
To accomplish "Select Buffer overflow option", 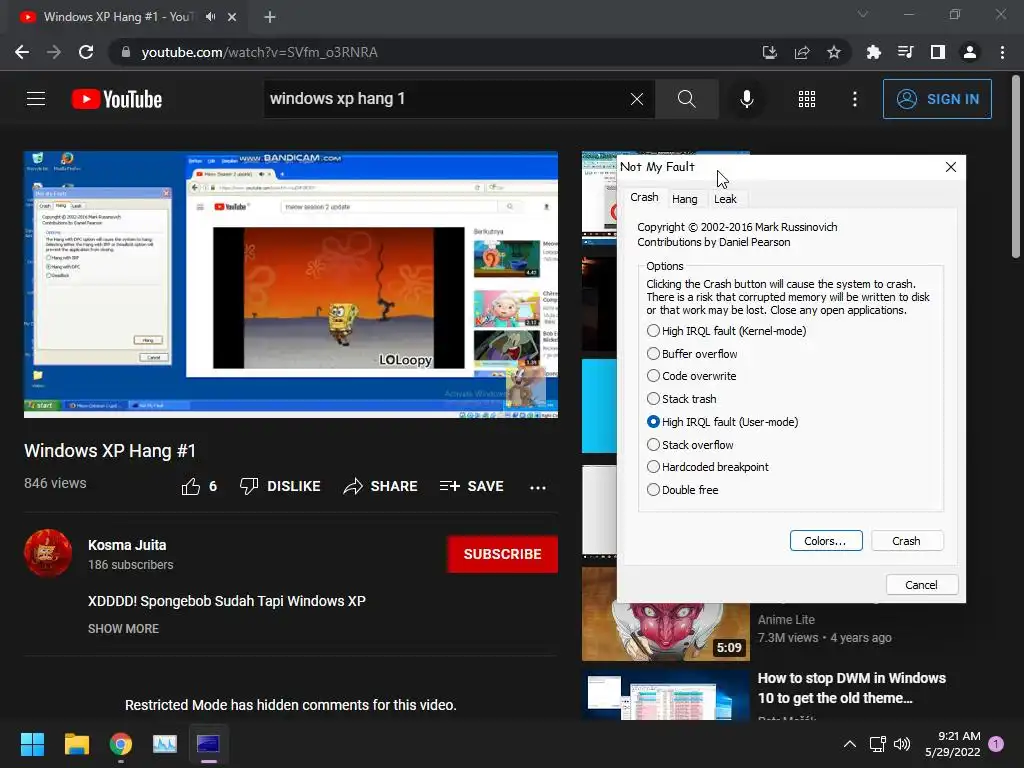I will pos(692,354).
